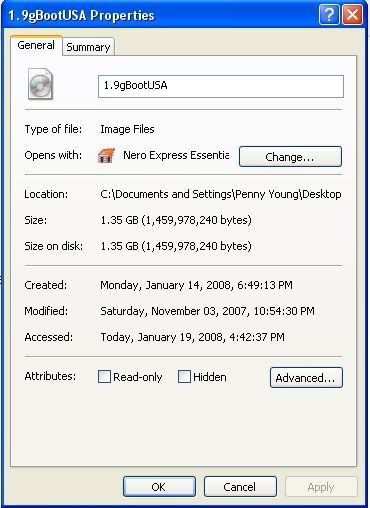This screenshot has width=370, height=508.
Task: Enable the Read-only attribute checkbox
Action: 104,377
